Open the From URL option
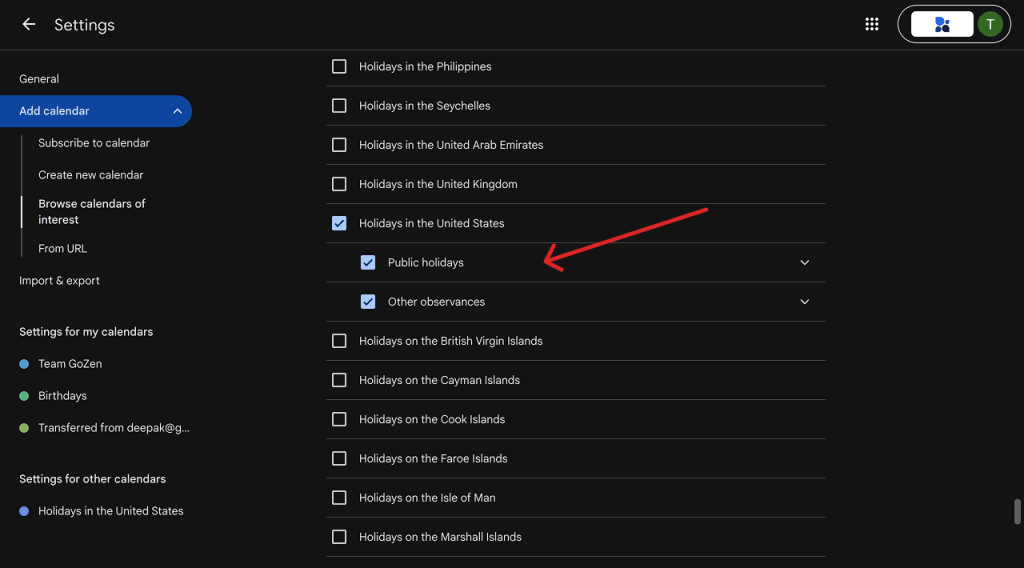Screen dimensions: 1024x568 coord(63,249)
